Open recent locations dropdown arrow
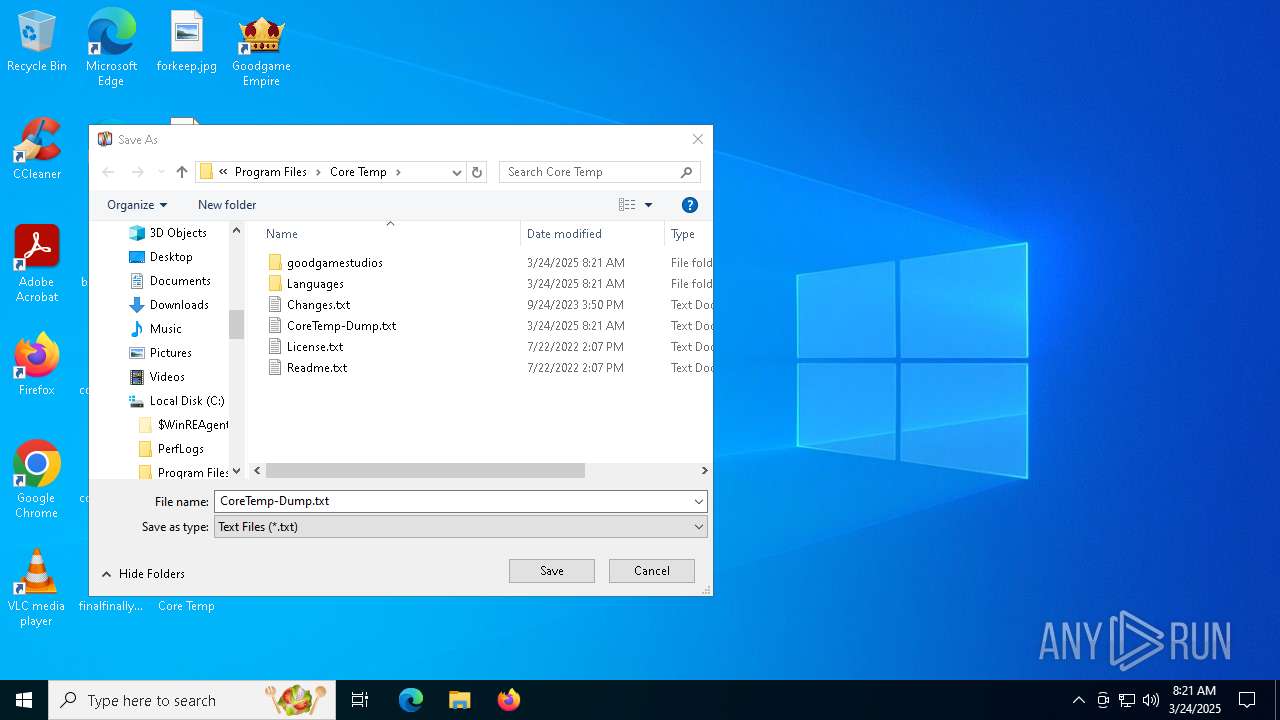Image resolution: width=1280 pixels, height=720 pixels. [161, 172]
